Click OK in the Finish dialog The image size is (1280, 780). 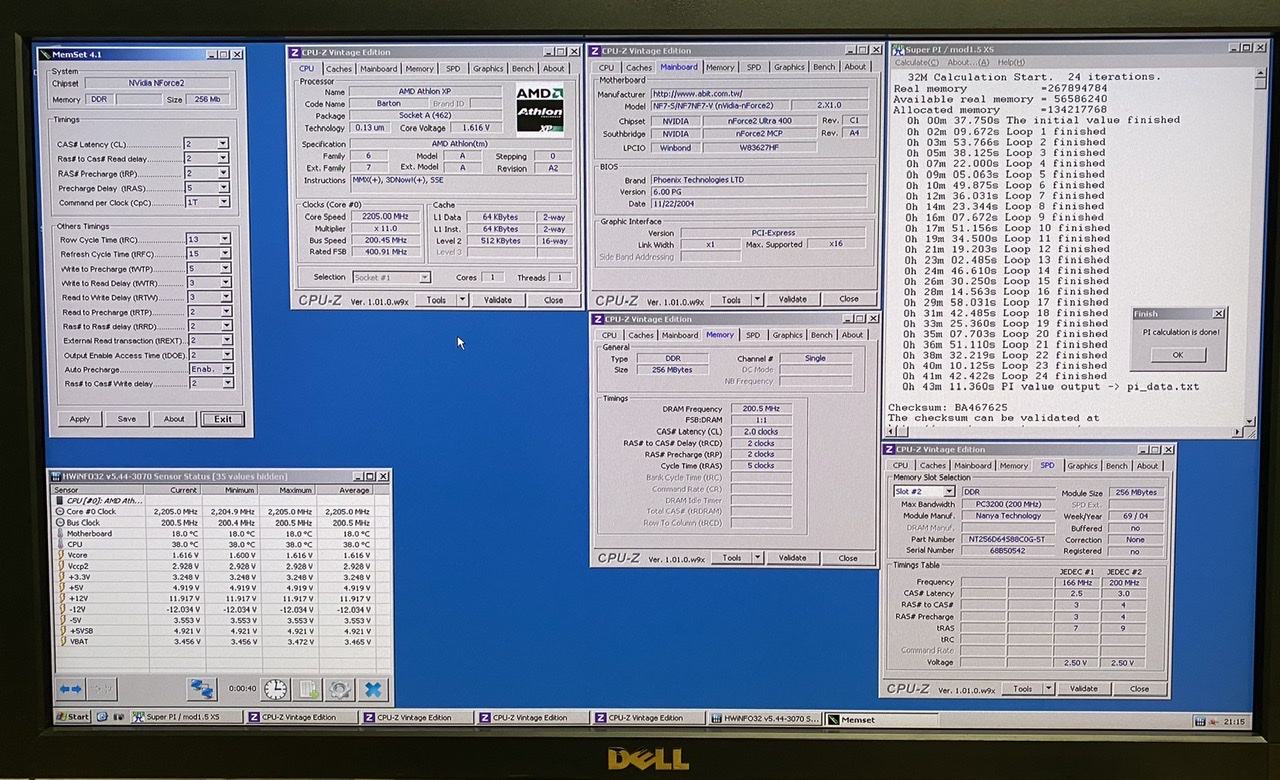(1177, 355)
